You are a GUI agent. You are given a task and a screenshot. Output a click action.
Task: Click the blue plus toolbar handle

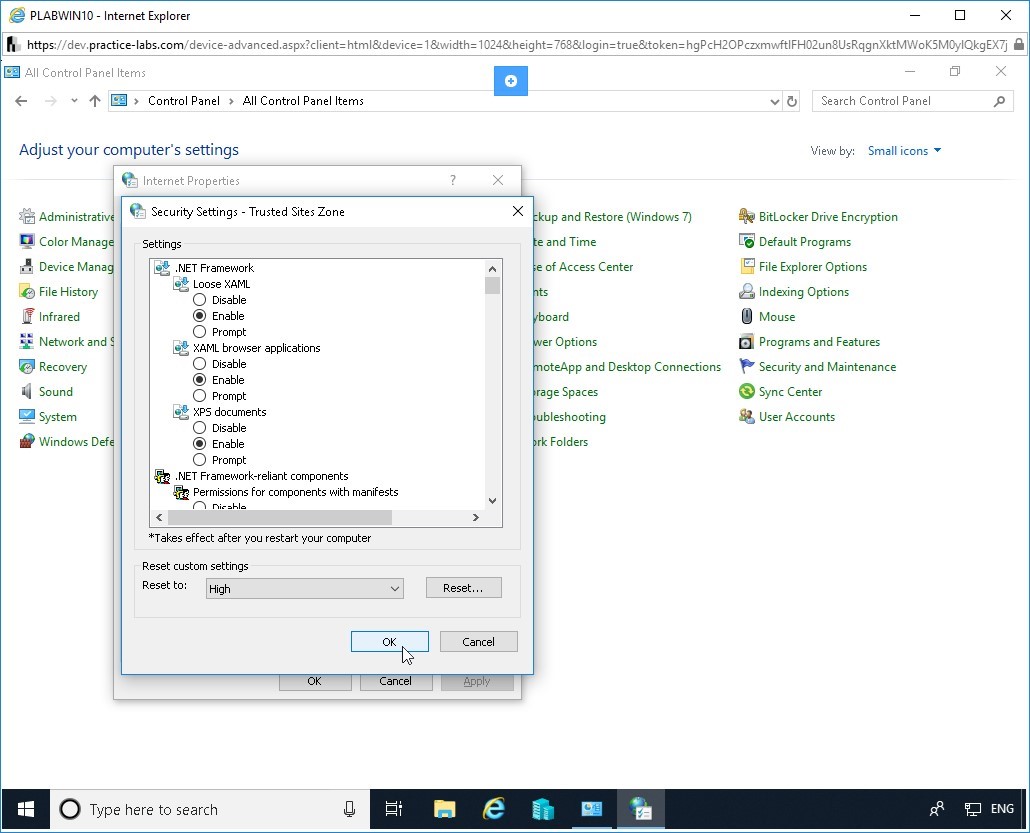pyautogui.click(x=510, y=81)
